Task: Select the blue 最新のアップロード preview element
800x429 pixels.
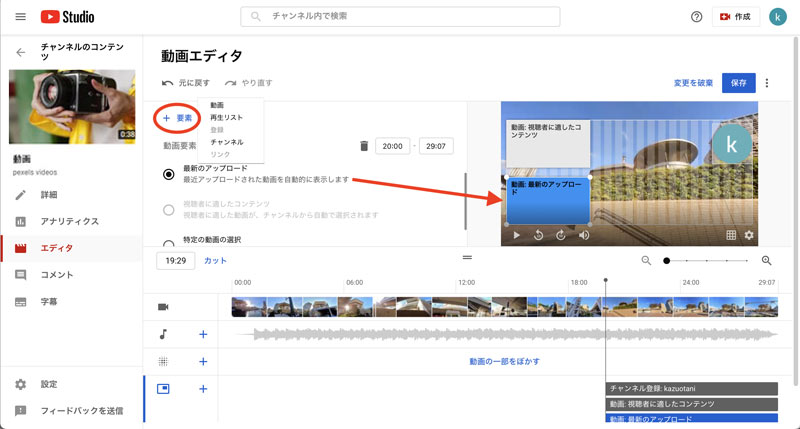Action: tap(548, 200)
